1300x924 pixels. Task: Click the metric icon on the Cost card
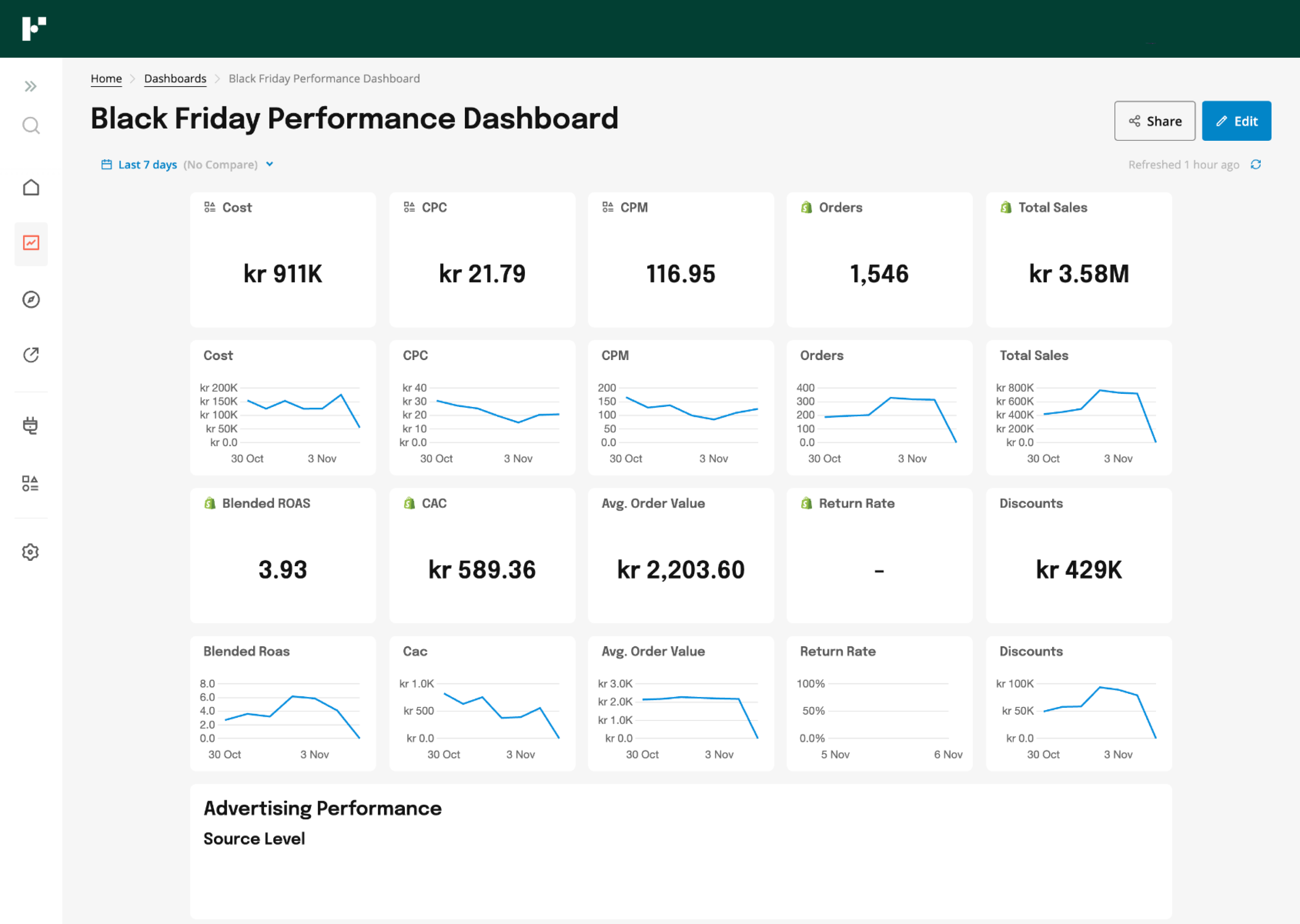click(x=210, y=207)
